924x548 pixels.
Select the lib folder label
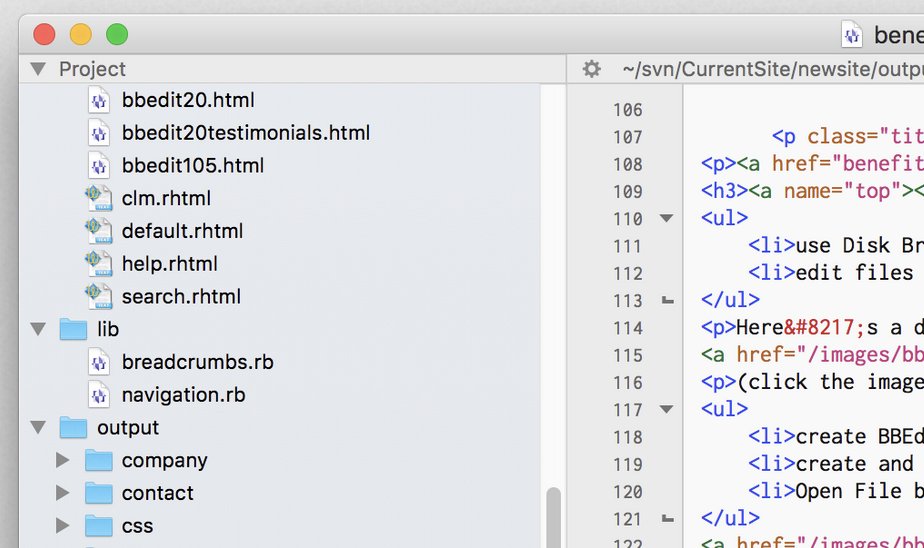[x=108, y=329]
